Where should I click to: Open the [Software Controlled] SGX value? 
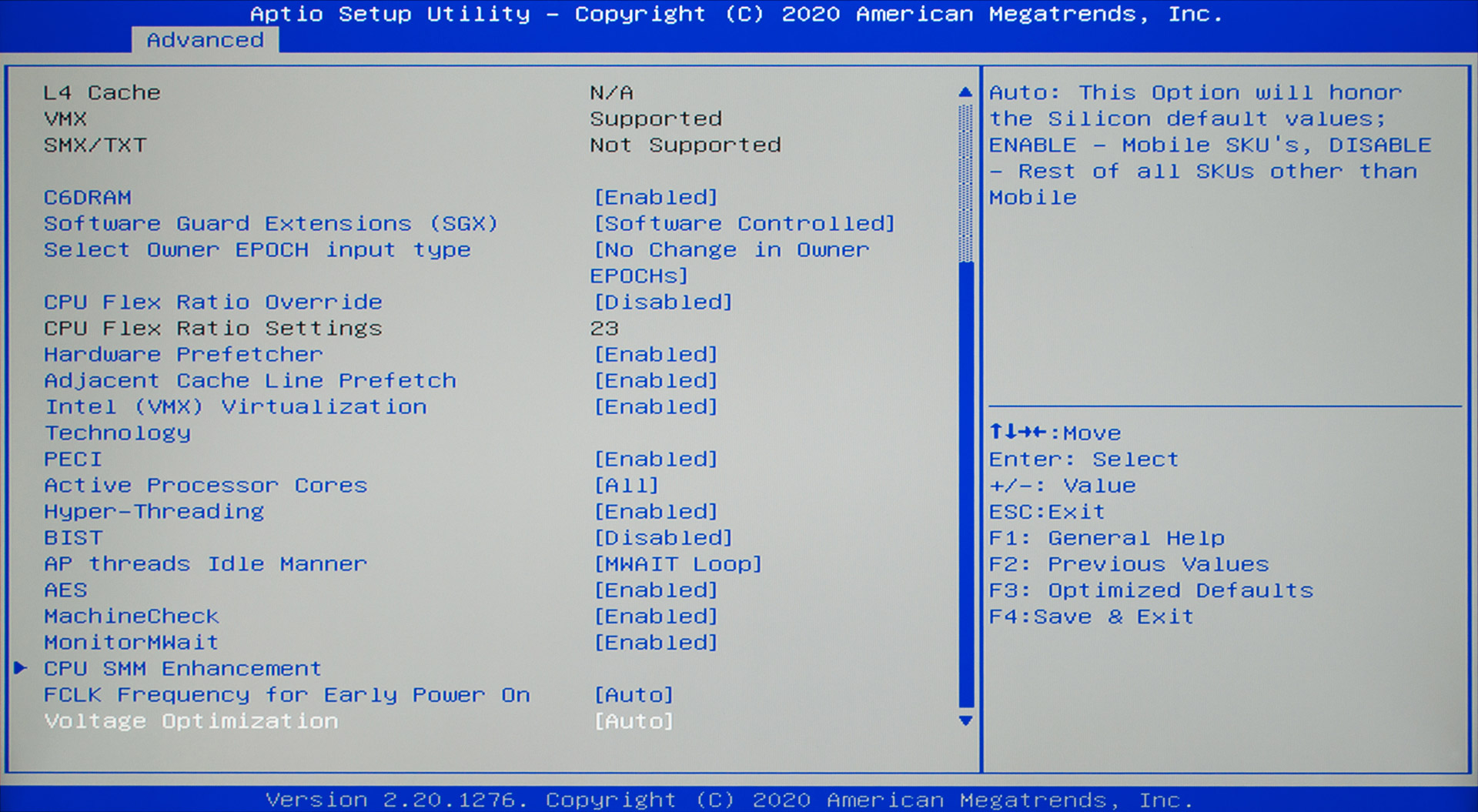744,224
